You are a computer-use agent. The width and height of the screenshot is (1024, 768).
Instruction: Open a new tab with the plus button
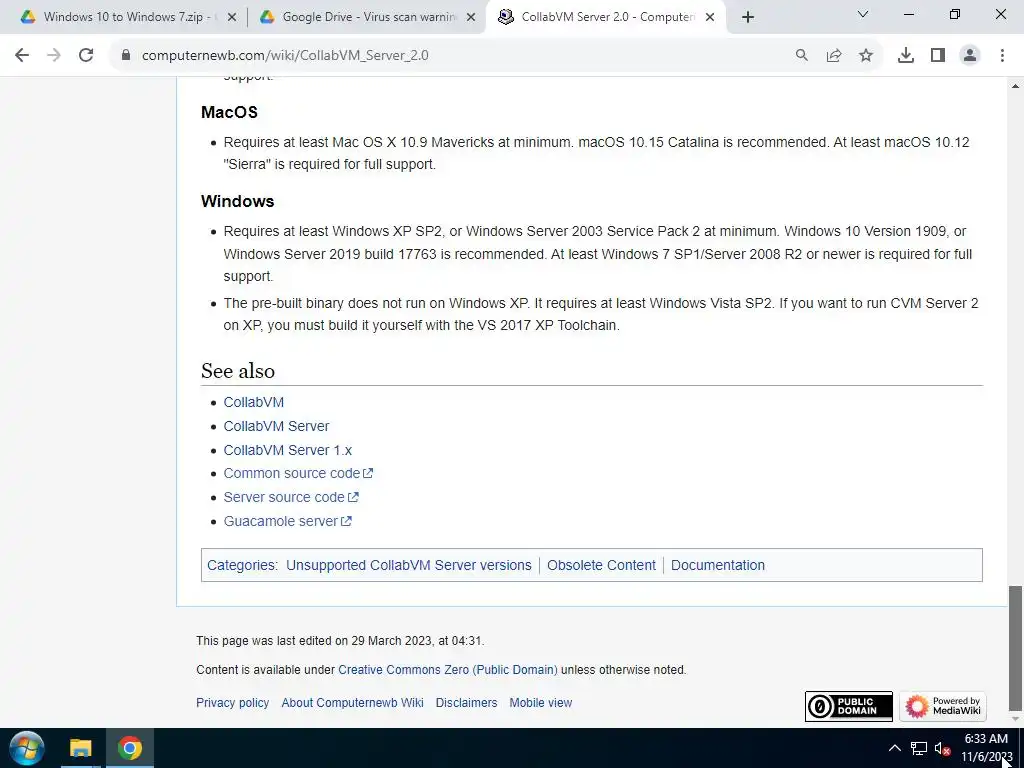coord(748,18)
